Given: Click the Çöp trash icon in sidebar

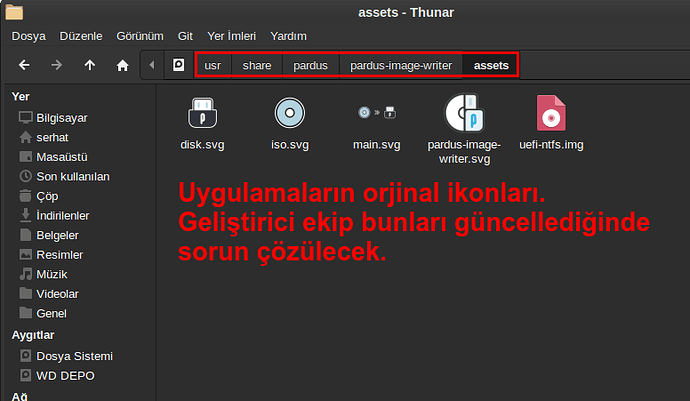Looking at the screenshot, I should point(26,195).
